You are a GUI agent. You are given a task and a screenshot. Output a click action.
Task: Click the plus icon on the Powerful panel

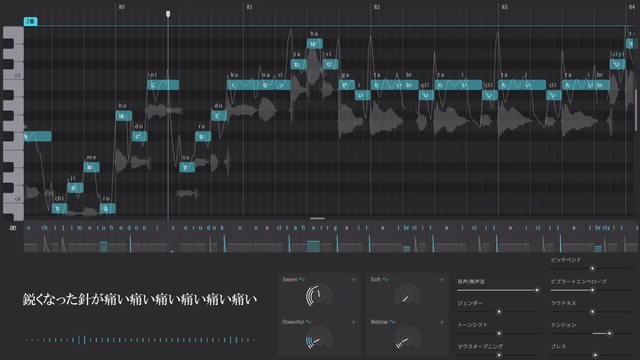coord(353,322)
